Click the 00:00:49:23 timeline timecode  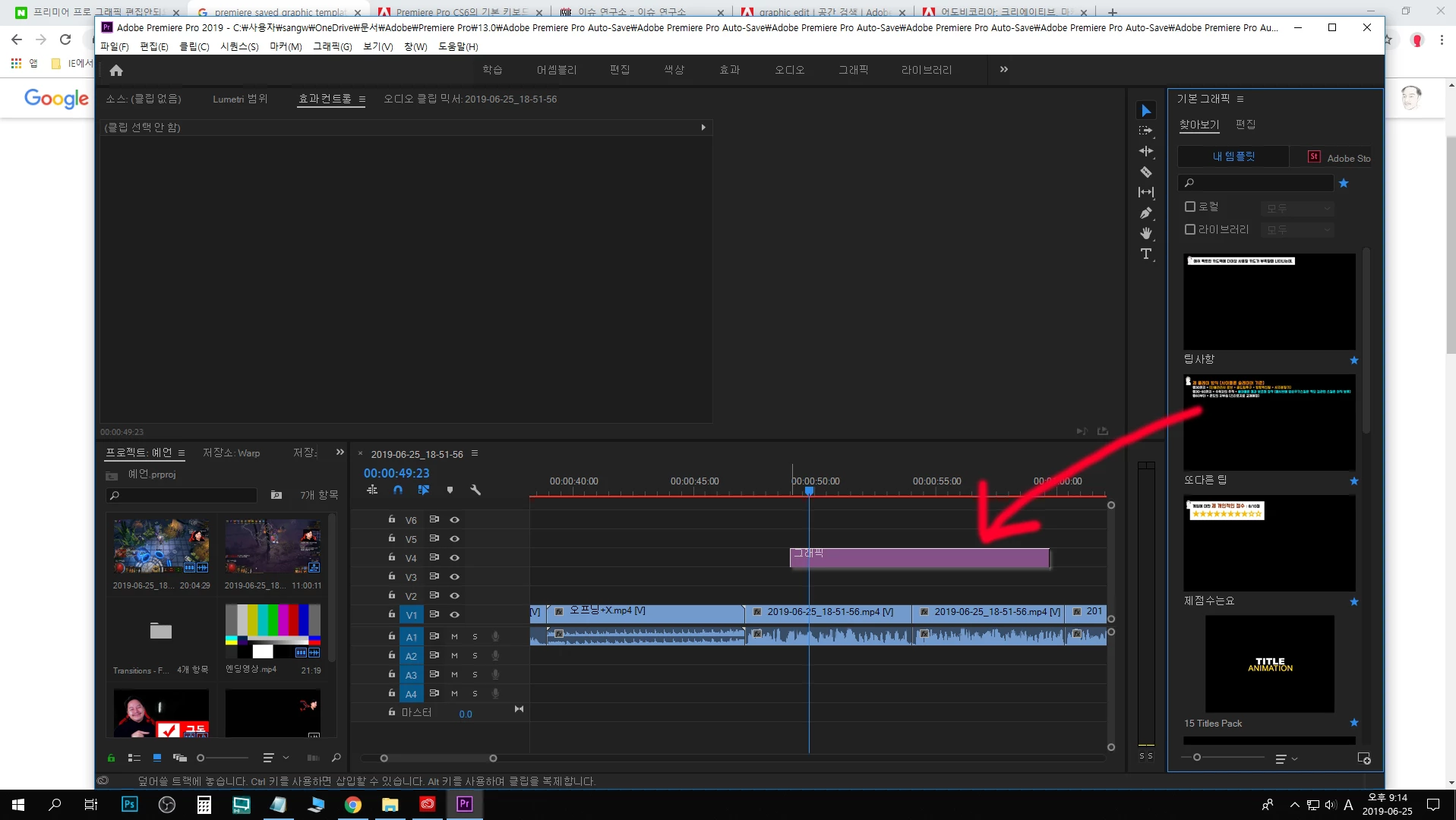coord(396,473)
